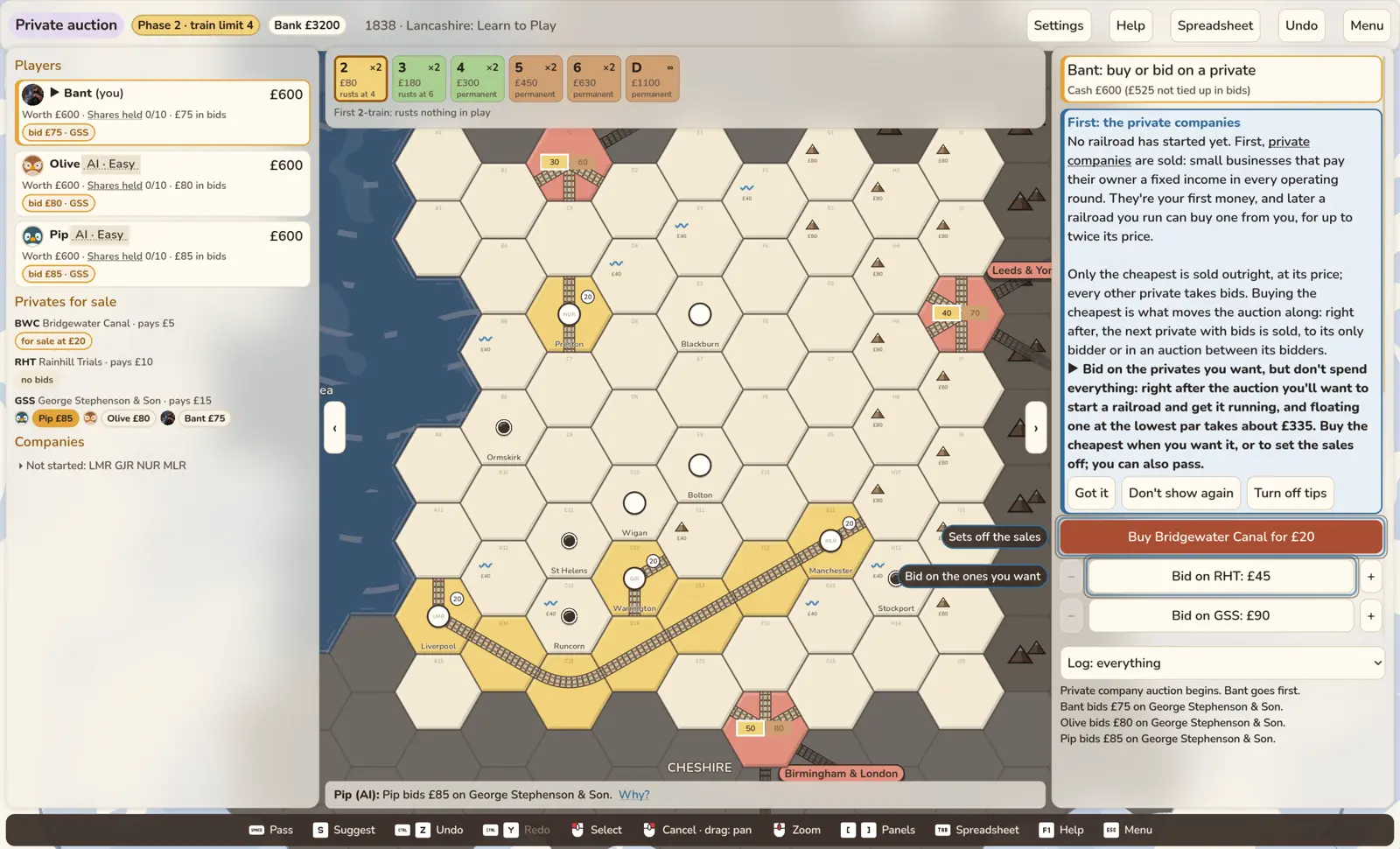This screenshot has width=1400, height=849.
Task: Buy Bridgewater Canal for £20
Action: (x=1221, y=537)
